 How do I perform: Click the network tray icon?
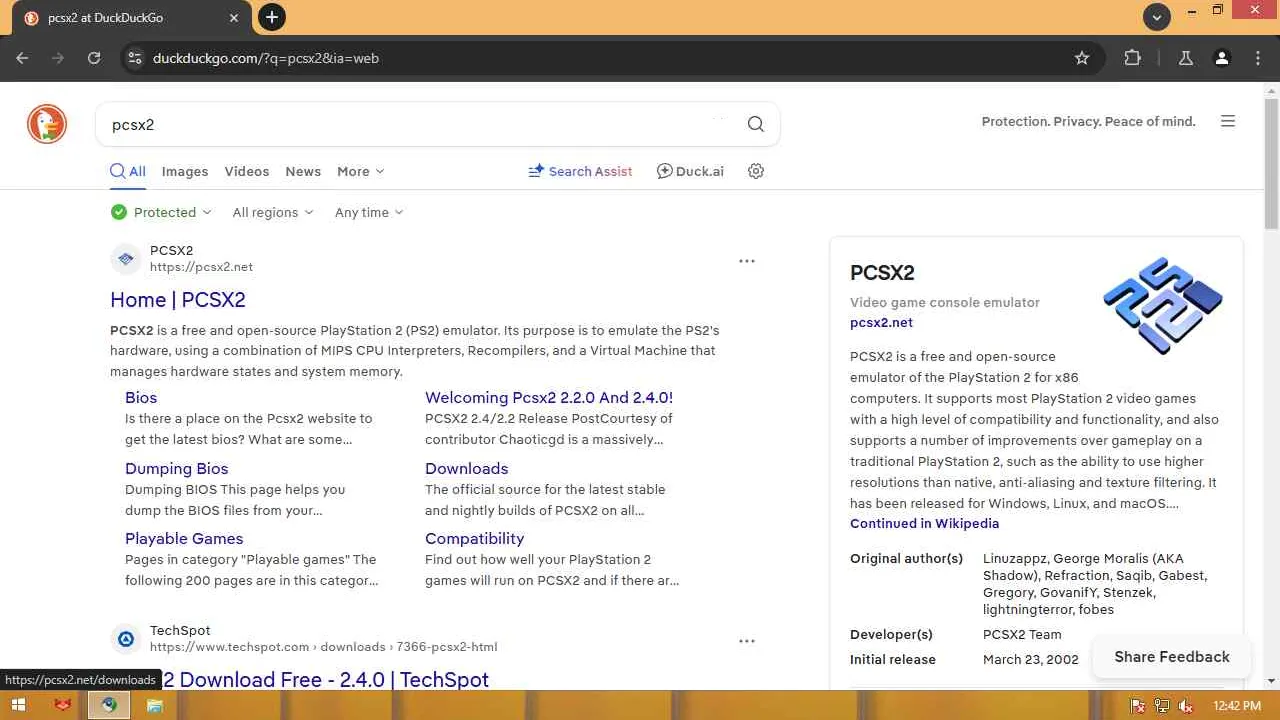(x=1162, y=706)
